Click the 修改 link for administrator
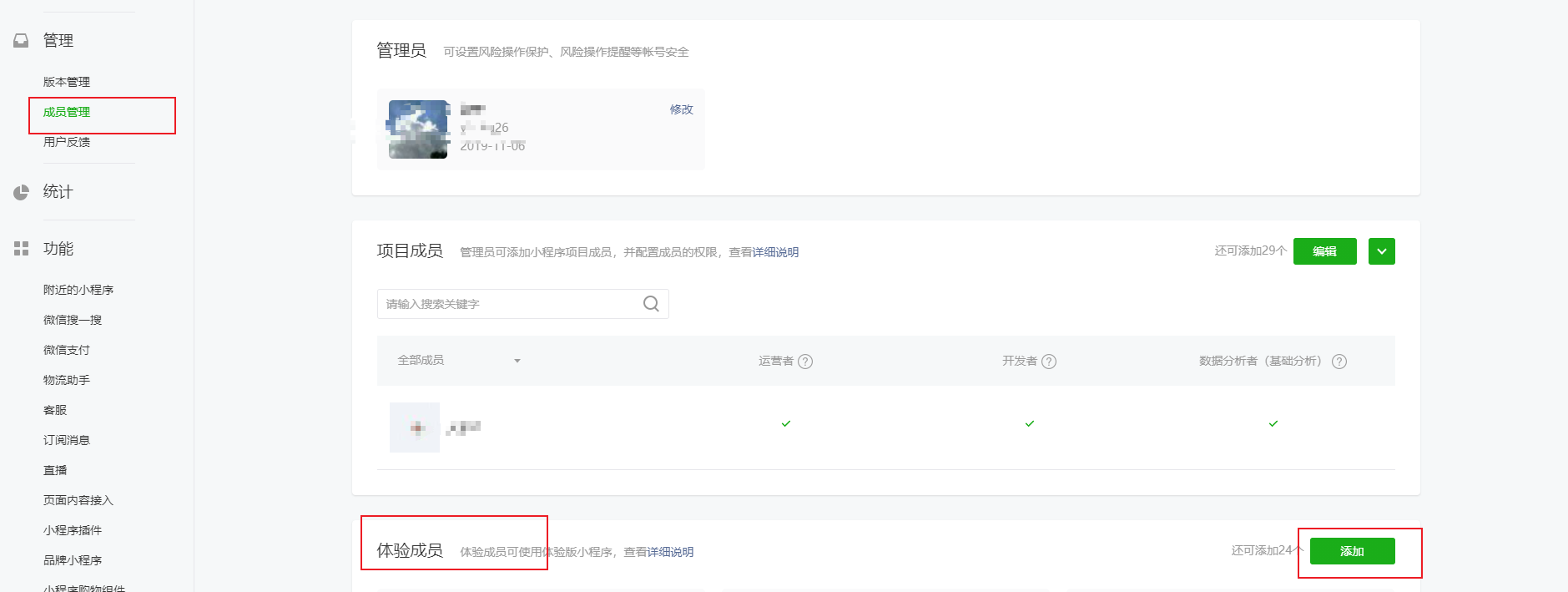Image resolution: width=1568 pixels, height=592 pixels. click(x=681, y=109)
